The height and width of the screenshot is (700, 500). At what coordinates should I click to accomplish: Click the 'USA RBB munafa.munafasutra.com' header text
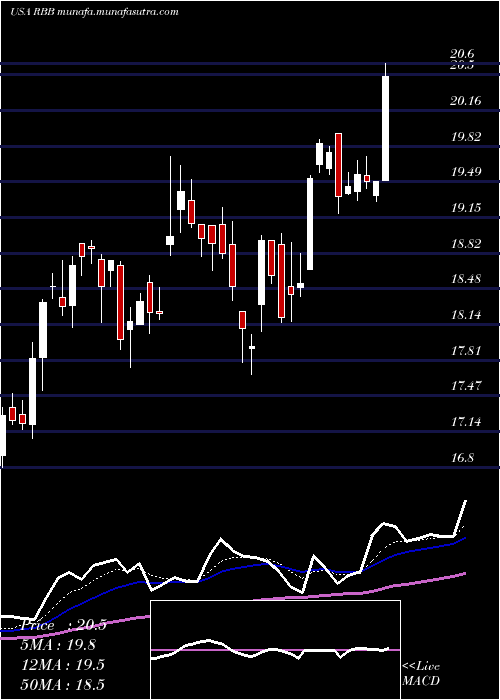pos(95,12)
